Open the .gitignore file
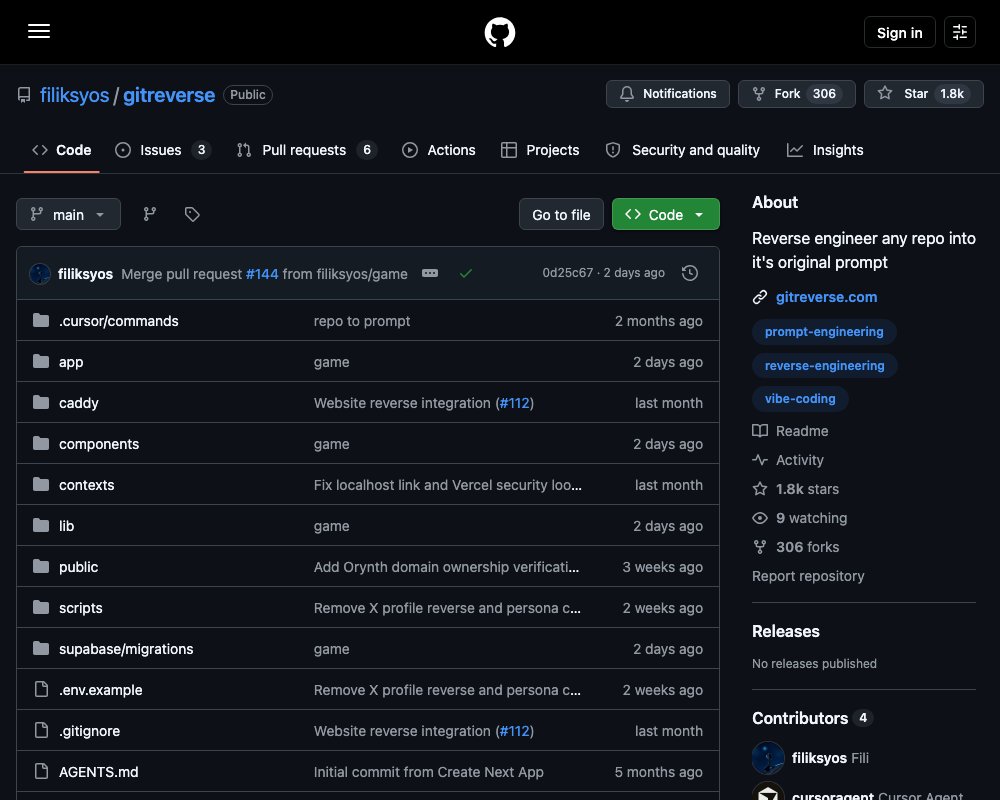The height and width of the screenshot is (800, 1000). point(89,731)
